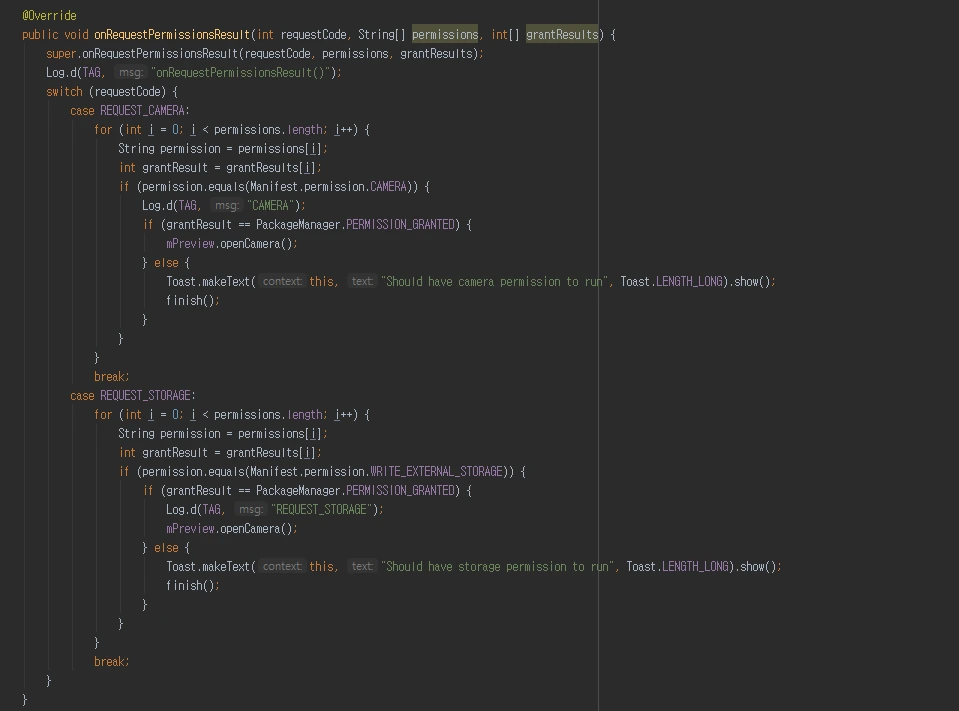Image resolution: width=959 pixels, height=711 pixels.
Task: Click the switch keyword
Action: point(64,91)
